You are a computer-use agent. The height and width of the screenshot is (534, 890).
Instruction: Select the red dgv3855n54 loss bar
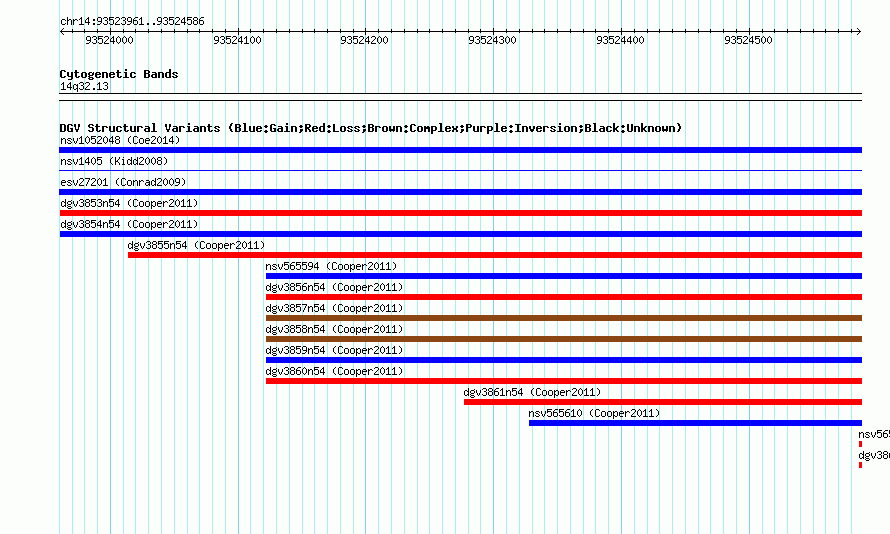(x=495, y=255)
